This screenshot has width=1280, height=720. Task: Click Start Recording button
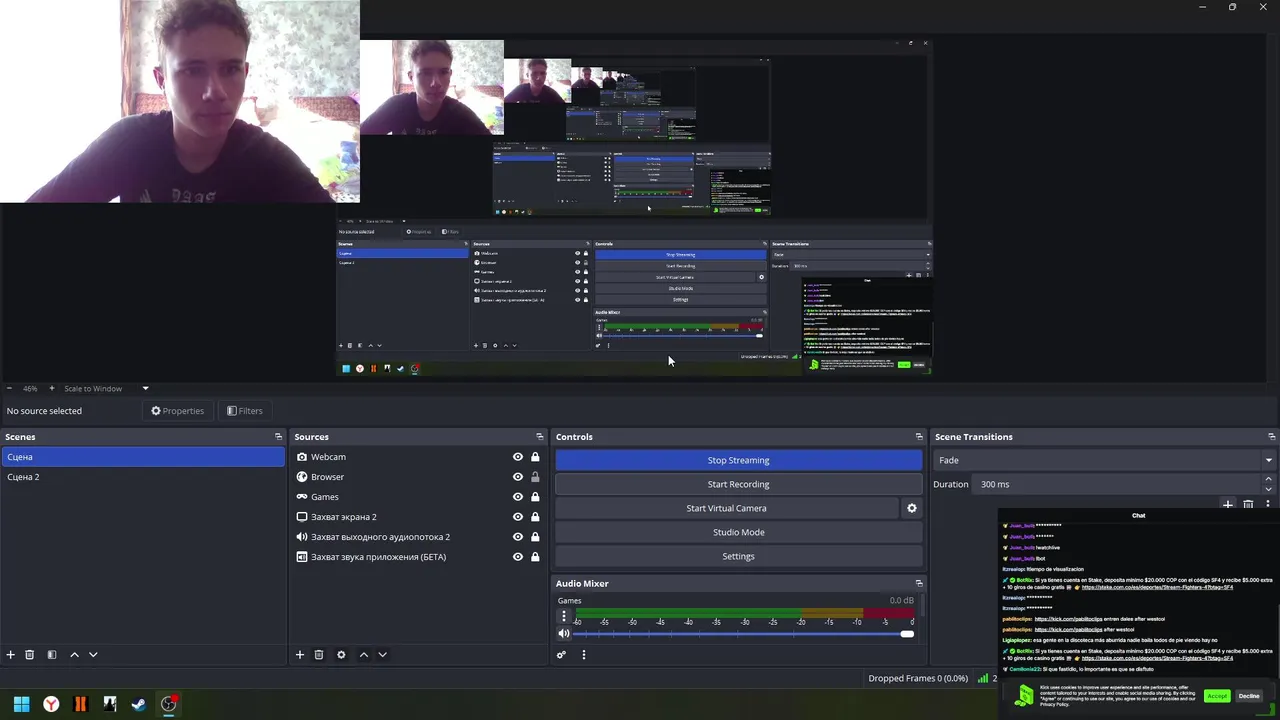[x=738, y=484]
